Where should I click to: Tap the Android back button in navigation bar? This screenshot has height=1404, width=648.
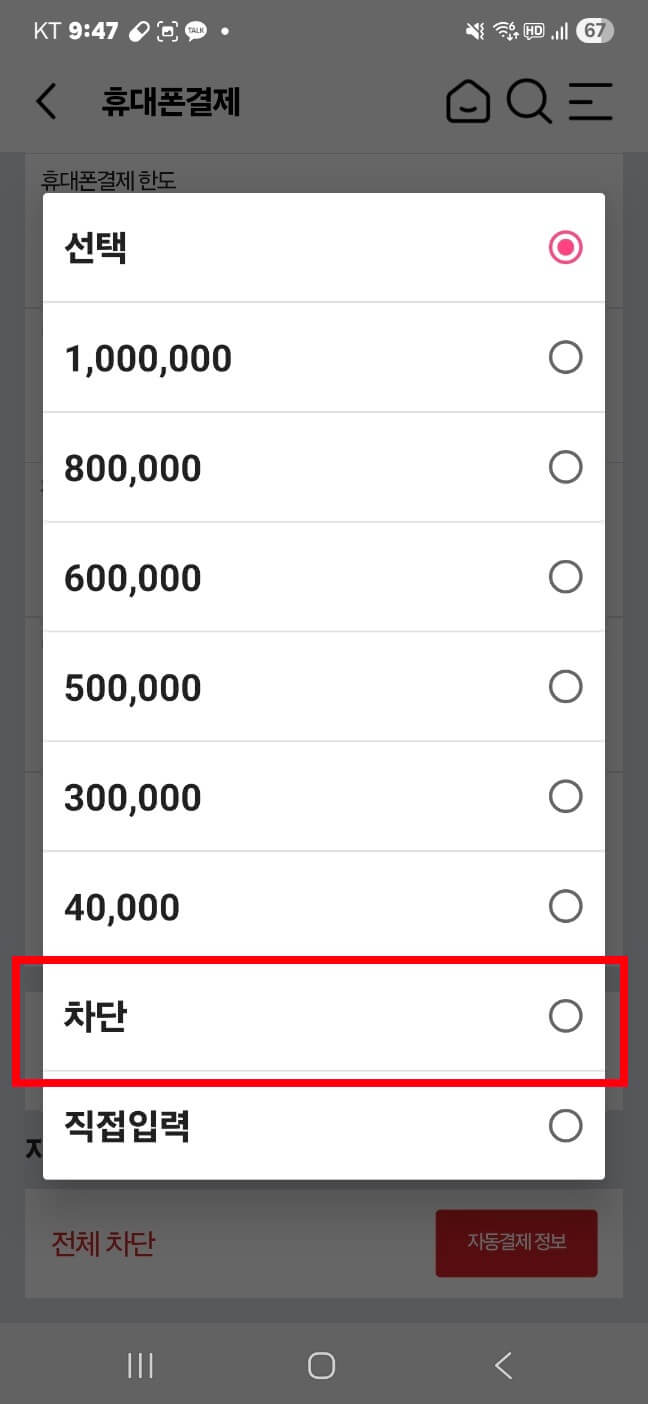click(x=503, y=1364)
